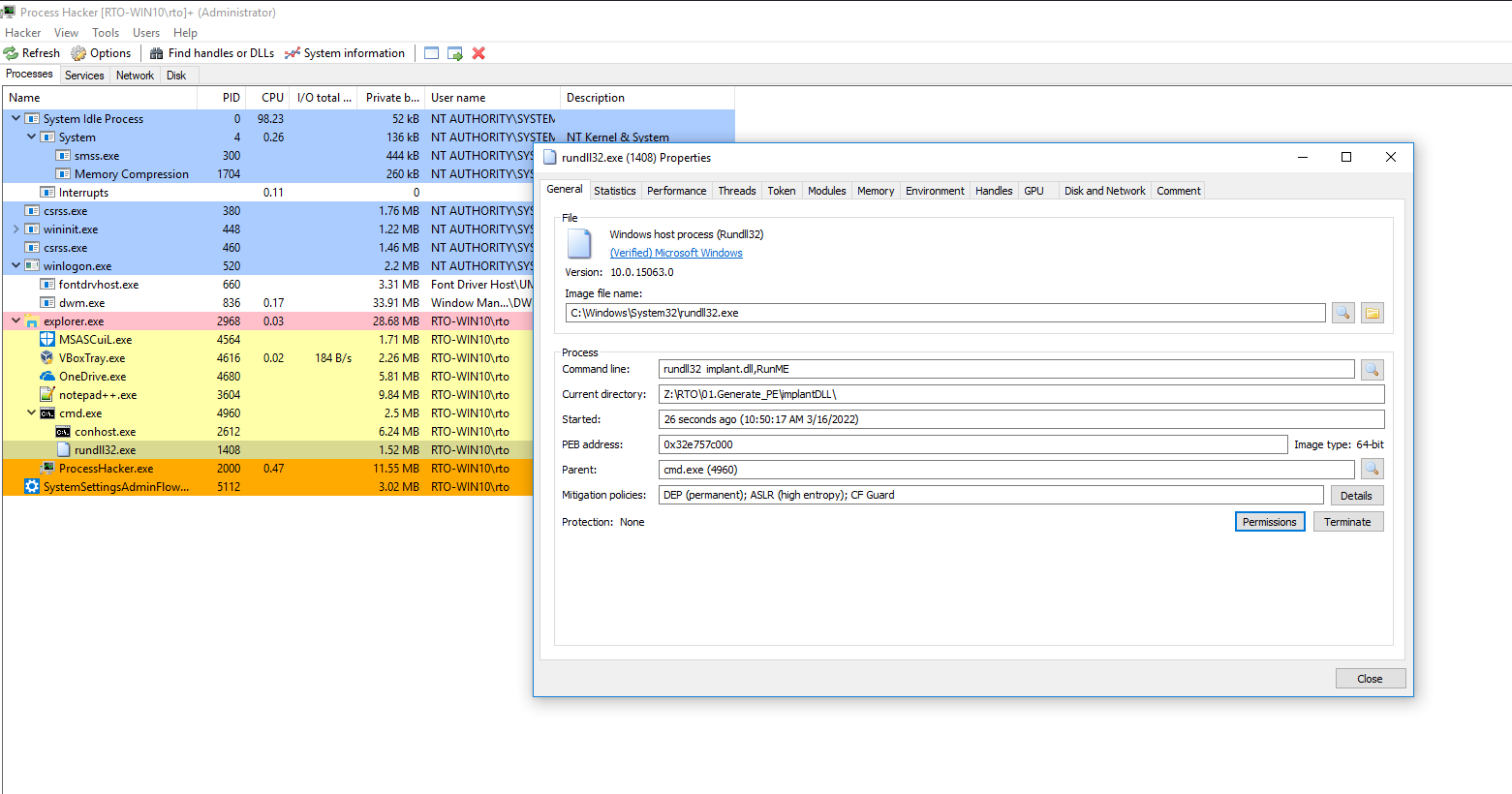The width and height of the screenshot is (1512, 794).
Task: Open the Memory tab in Properties
Action: point(876,191)
